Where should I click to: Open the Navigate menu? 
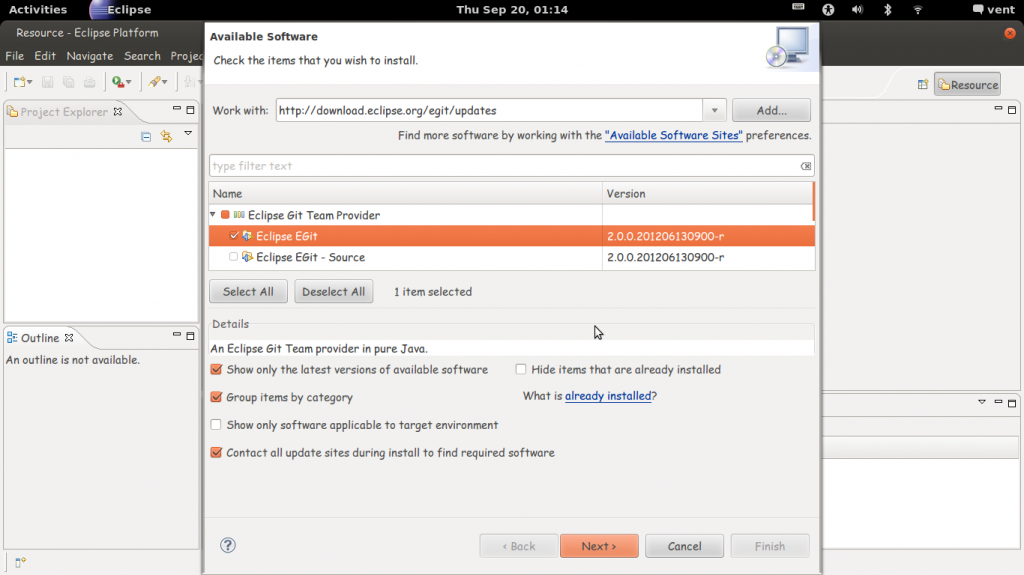tap(89, 56)
